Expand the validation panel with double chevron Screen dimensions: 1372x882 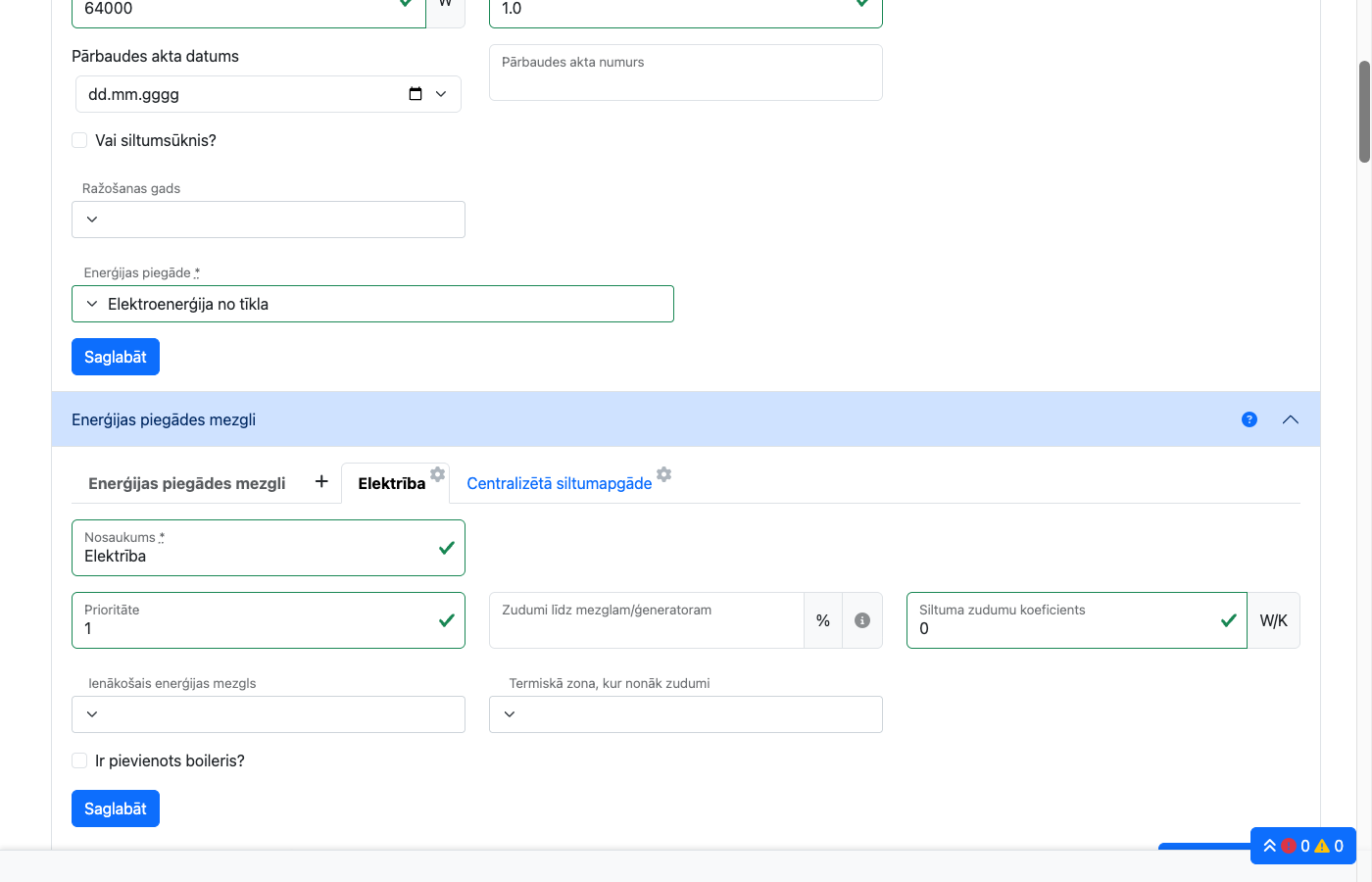pyautogui.click(x=1269, y=846)
